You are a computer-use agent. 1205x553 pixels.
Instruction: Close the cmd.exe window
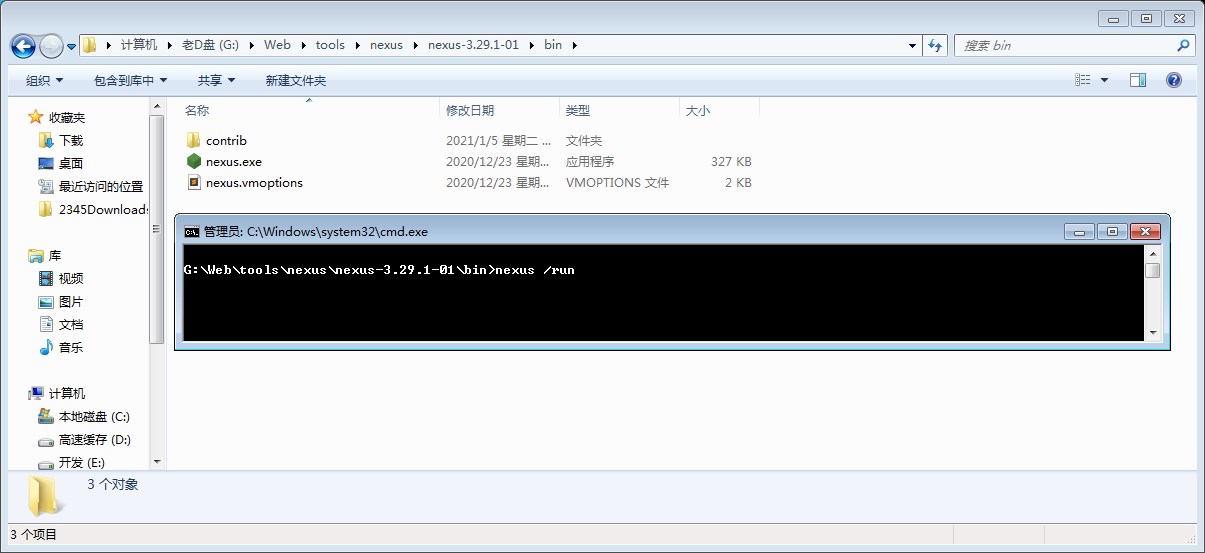[1145, 231]
